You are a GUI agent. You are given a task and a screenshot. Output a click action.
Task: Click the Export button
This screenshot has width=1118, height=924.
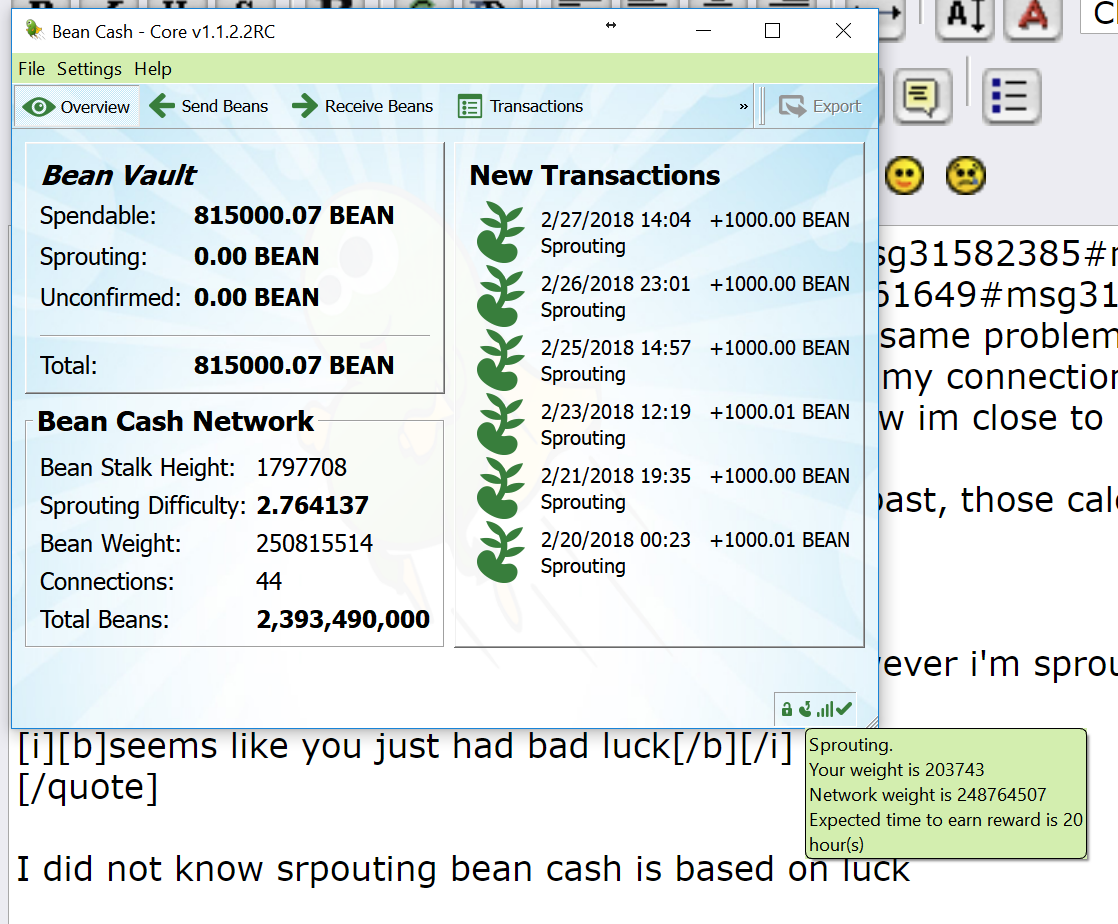coord(820,106)
